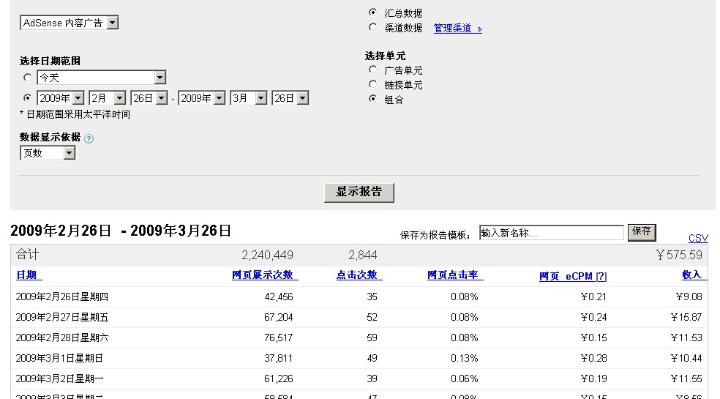Click the revenue value ¥10.44
This screenshot has height=399, width=720.
pyautogui.click(x=686, y=358)
